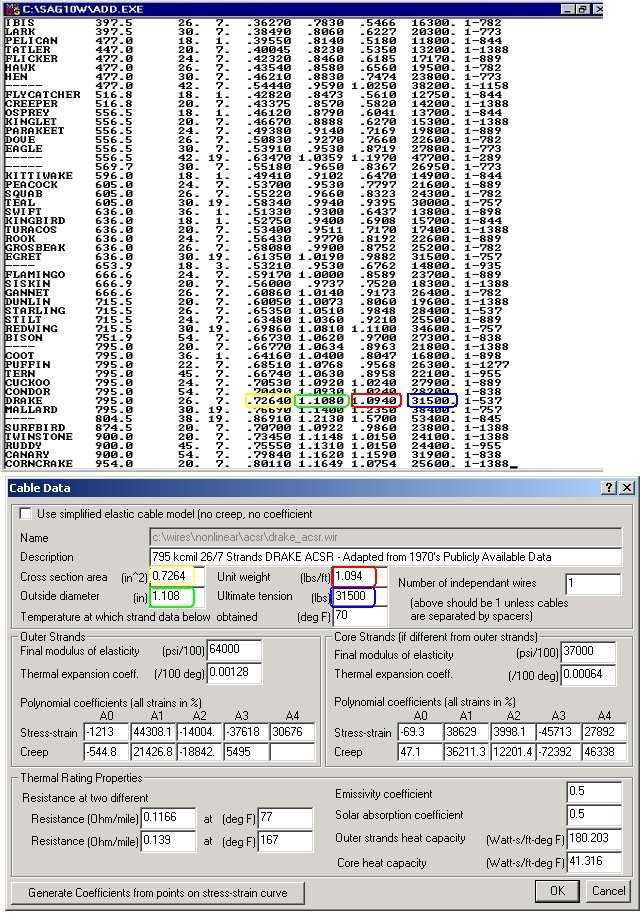Click the strand data temperature field 70

click(x=360, y=616)
